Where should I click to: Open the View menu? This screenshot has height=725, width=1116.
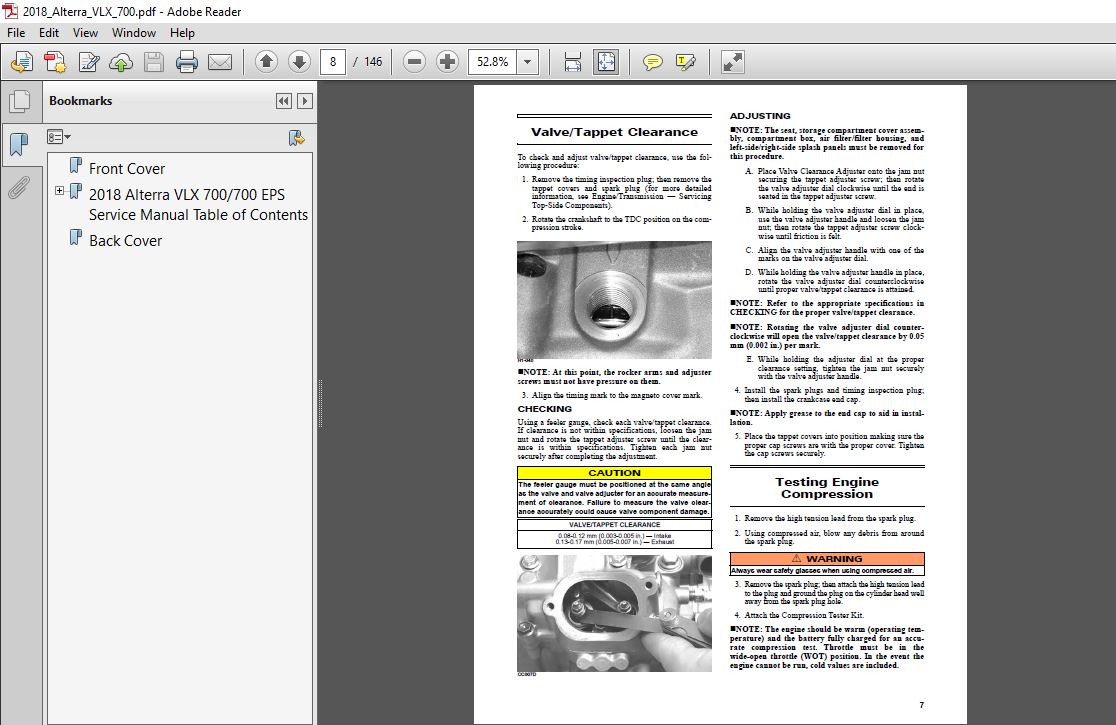pos(85,33)
